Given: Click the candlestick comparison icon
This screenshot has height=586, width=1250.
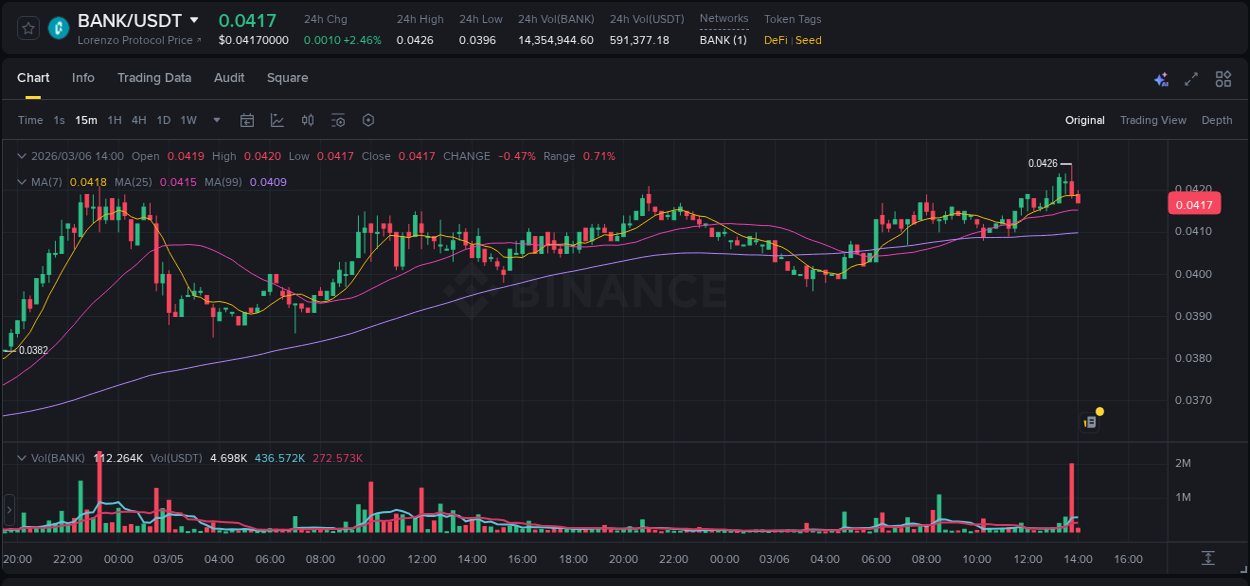Looking at the screenshot, I should [307, 120].
